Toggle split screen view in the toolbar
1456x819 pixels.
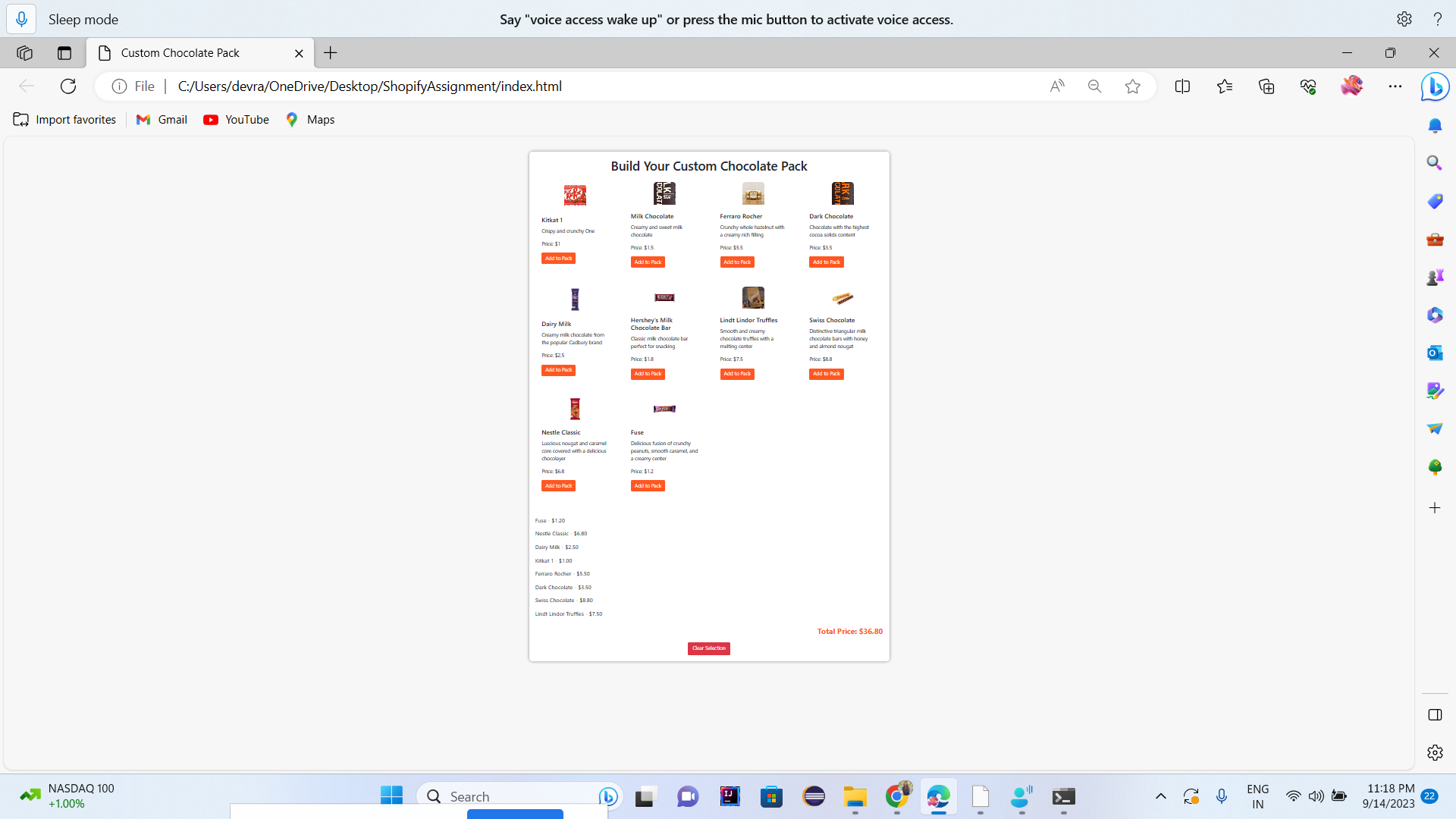pyautogui.click(x=1183, y=86)
